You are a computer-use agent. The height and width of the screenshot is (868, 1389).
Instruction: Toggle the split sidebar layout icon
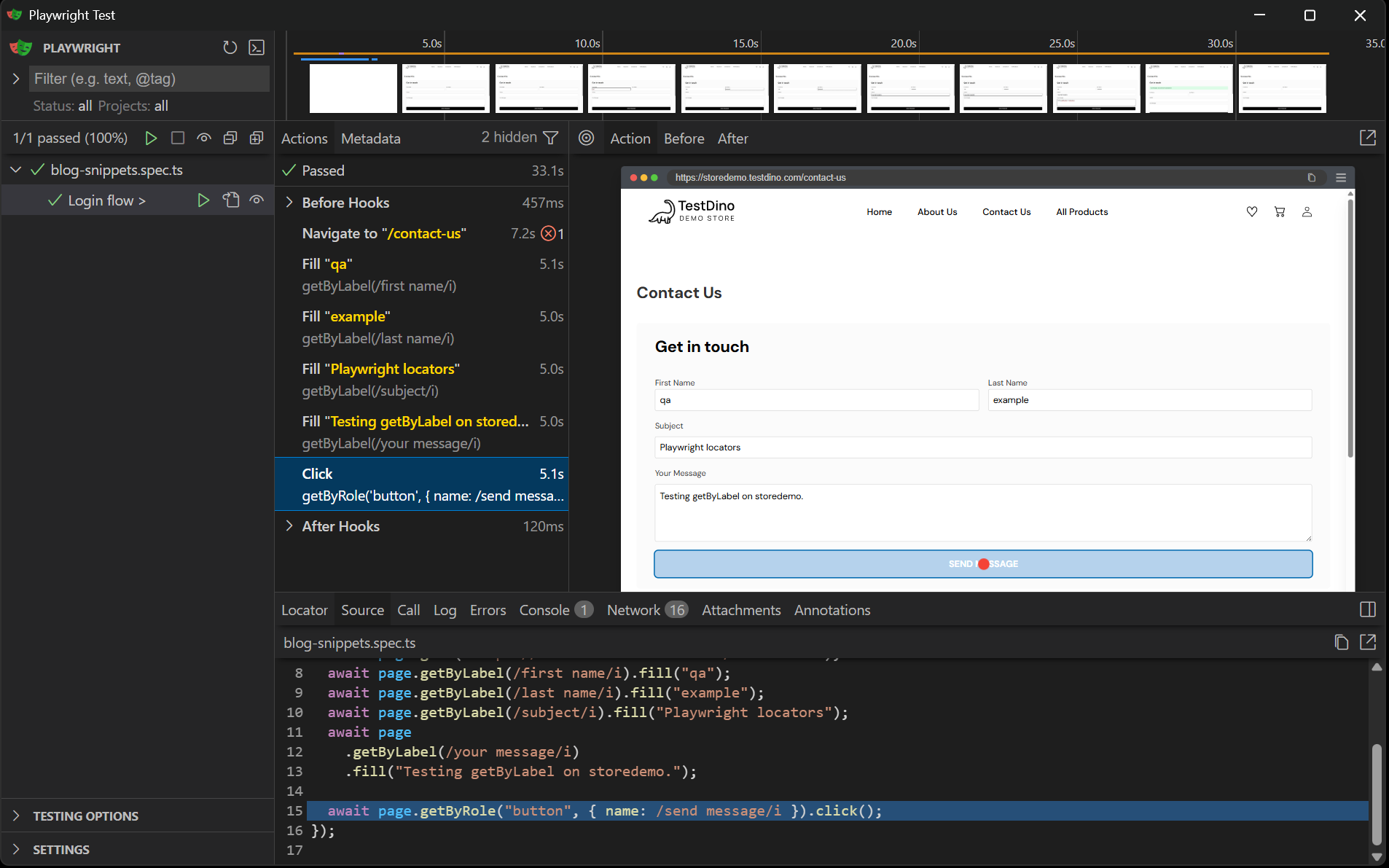point(1367,609)
